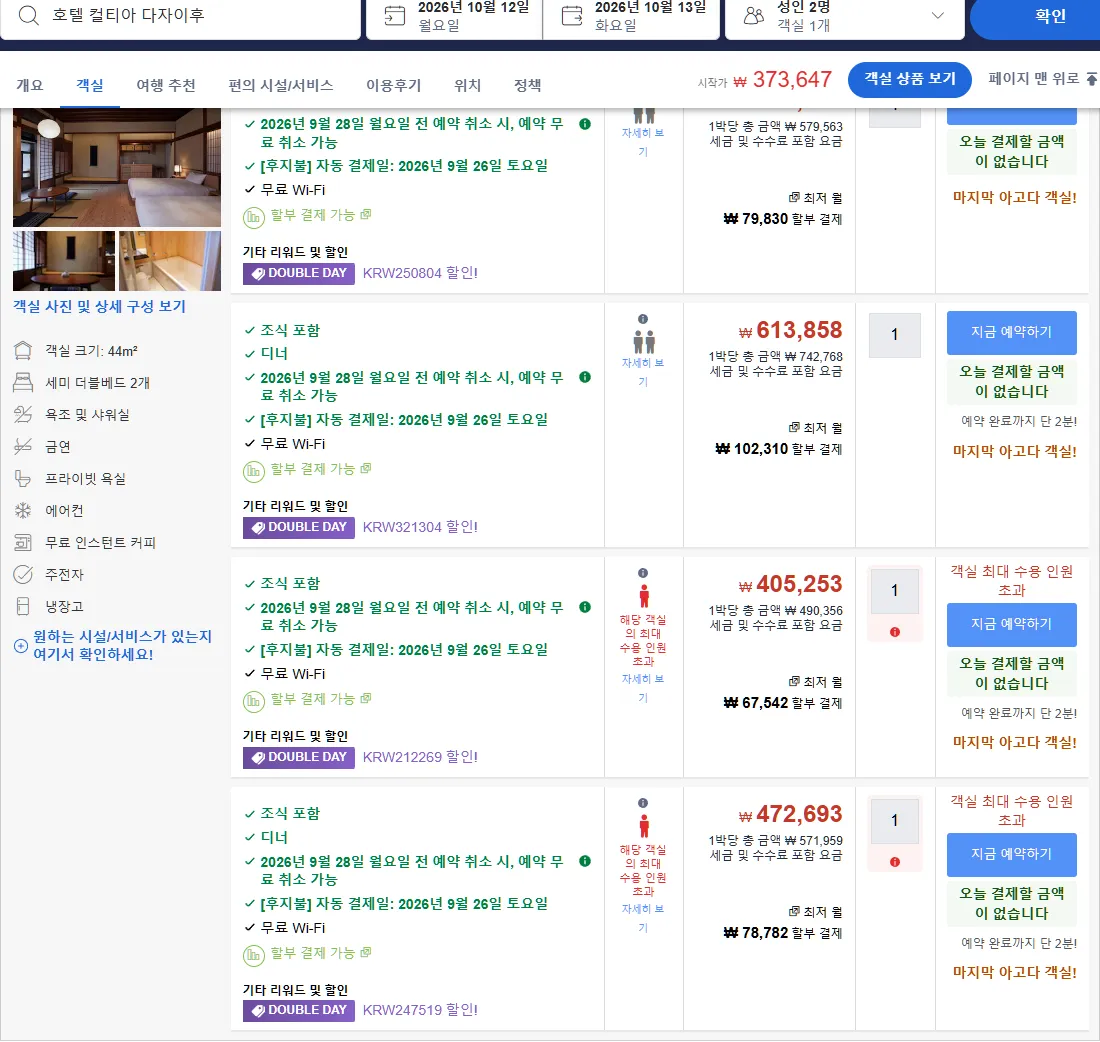This screenshot has width=1100, height=1042.
Task: Open the 위치 tab
Action: (x=467, y=85)
